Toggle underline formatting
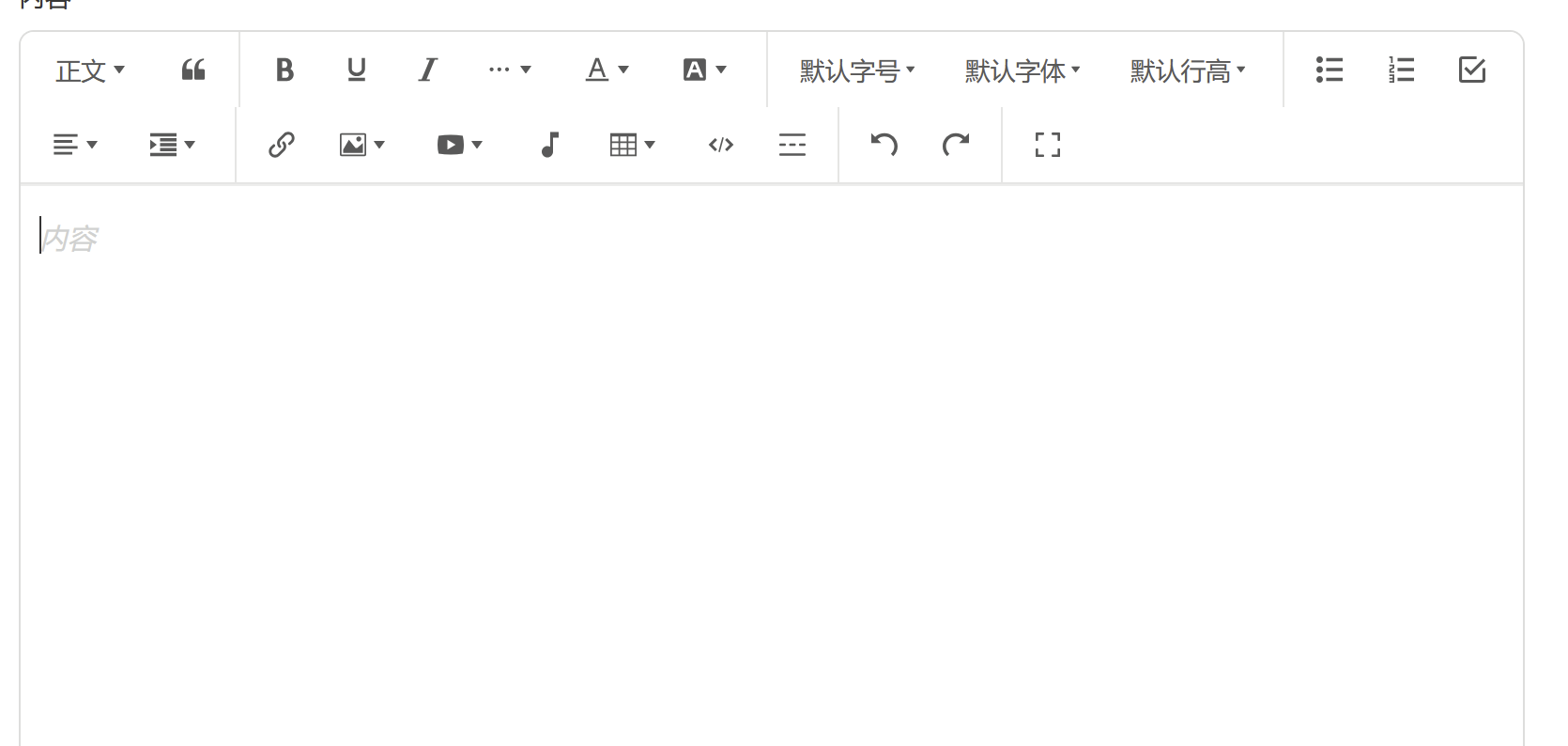The image size is (1568, 746). pyautogui.click(x=356, y=70)
